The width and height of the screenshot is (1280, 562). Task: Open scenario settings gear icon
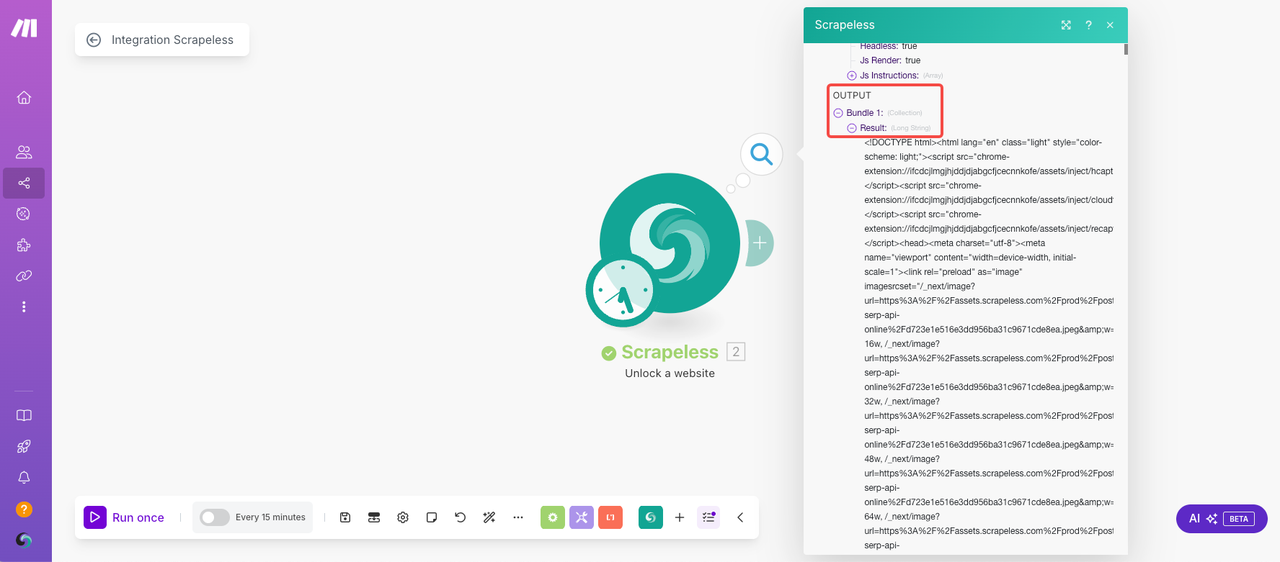pyautogui.click(x=403, y=517)
